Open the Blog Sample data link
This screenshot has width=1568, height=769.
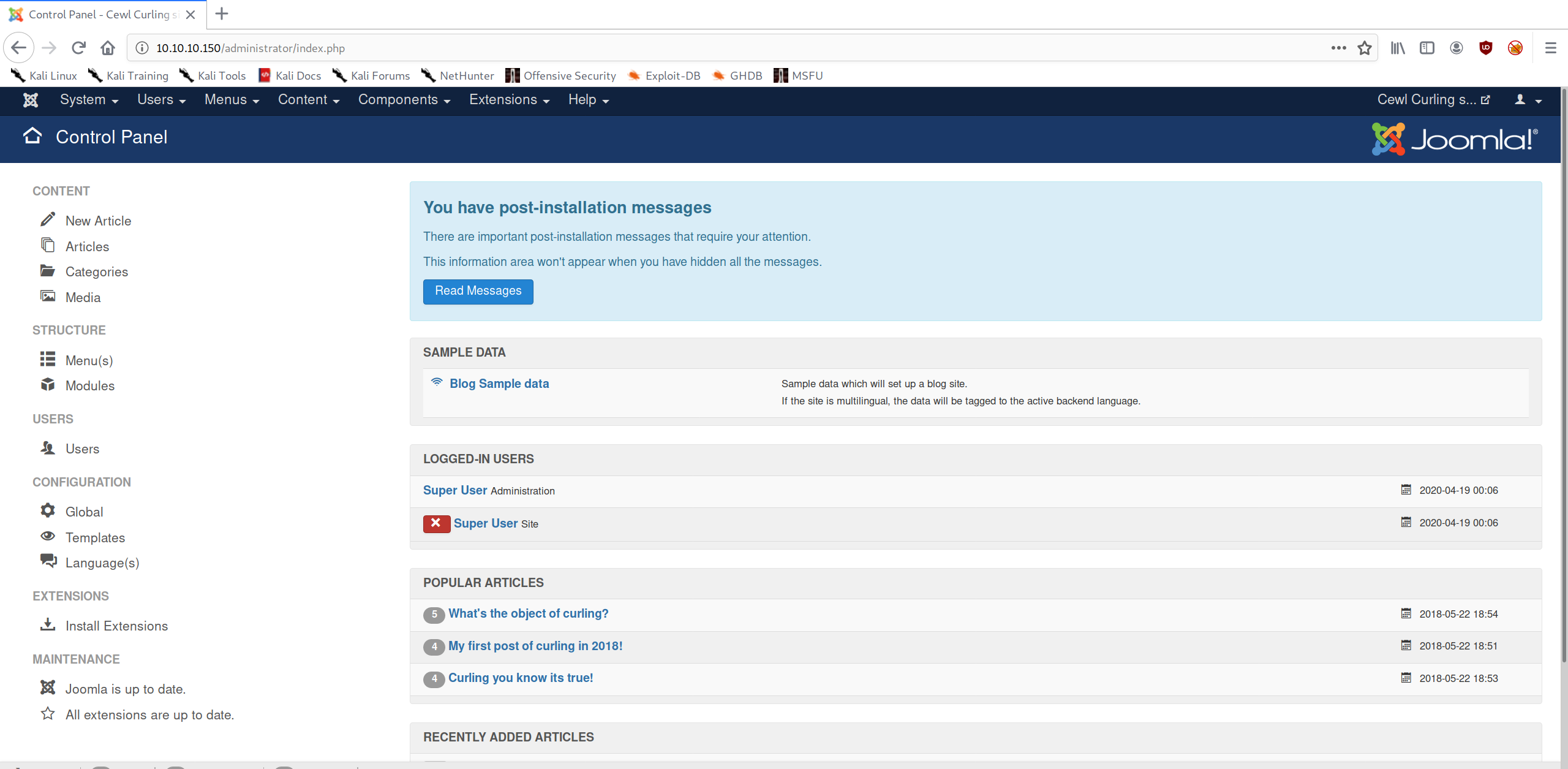coord(499,384)
